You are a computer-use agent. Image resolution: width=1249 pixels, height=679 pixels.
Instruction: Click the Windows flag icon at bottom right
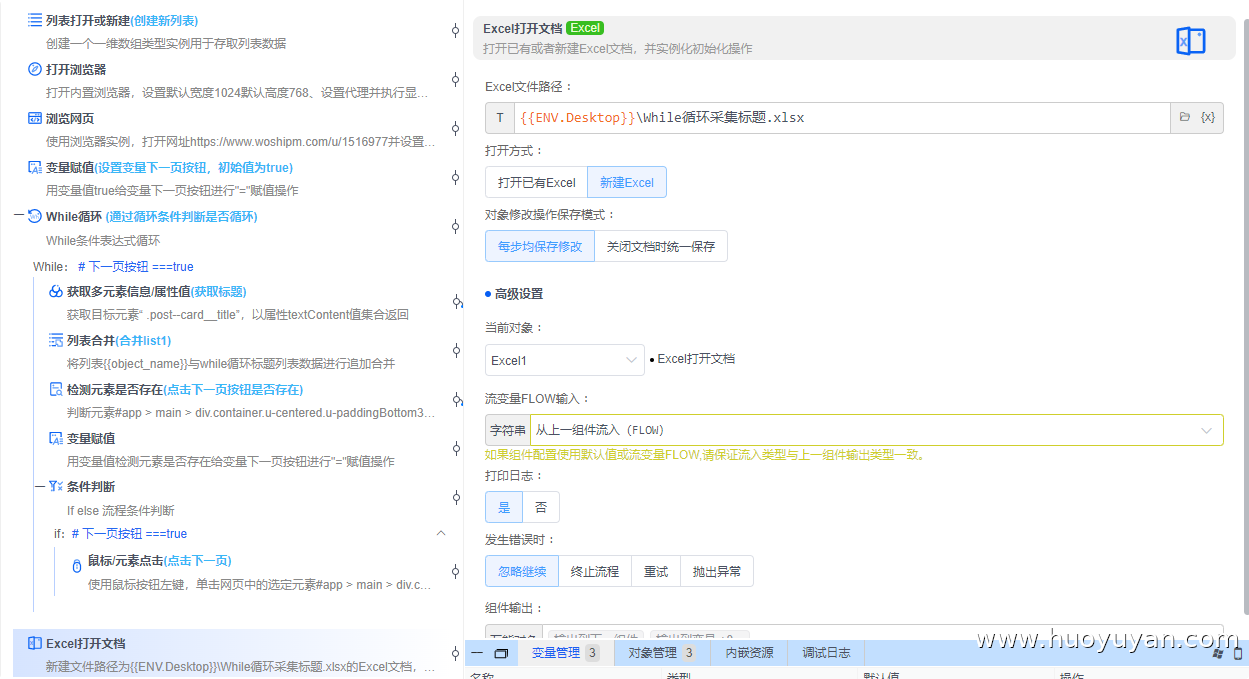coord(1218,653)
